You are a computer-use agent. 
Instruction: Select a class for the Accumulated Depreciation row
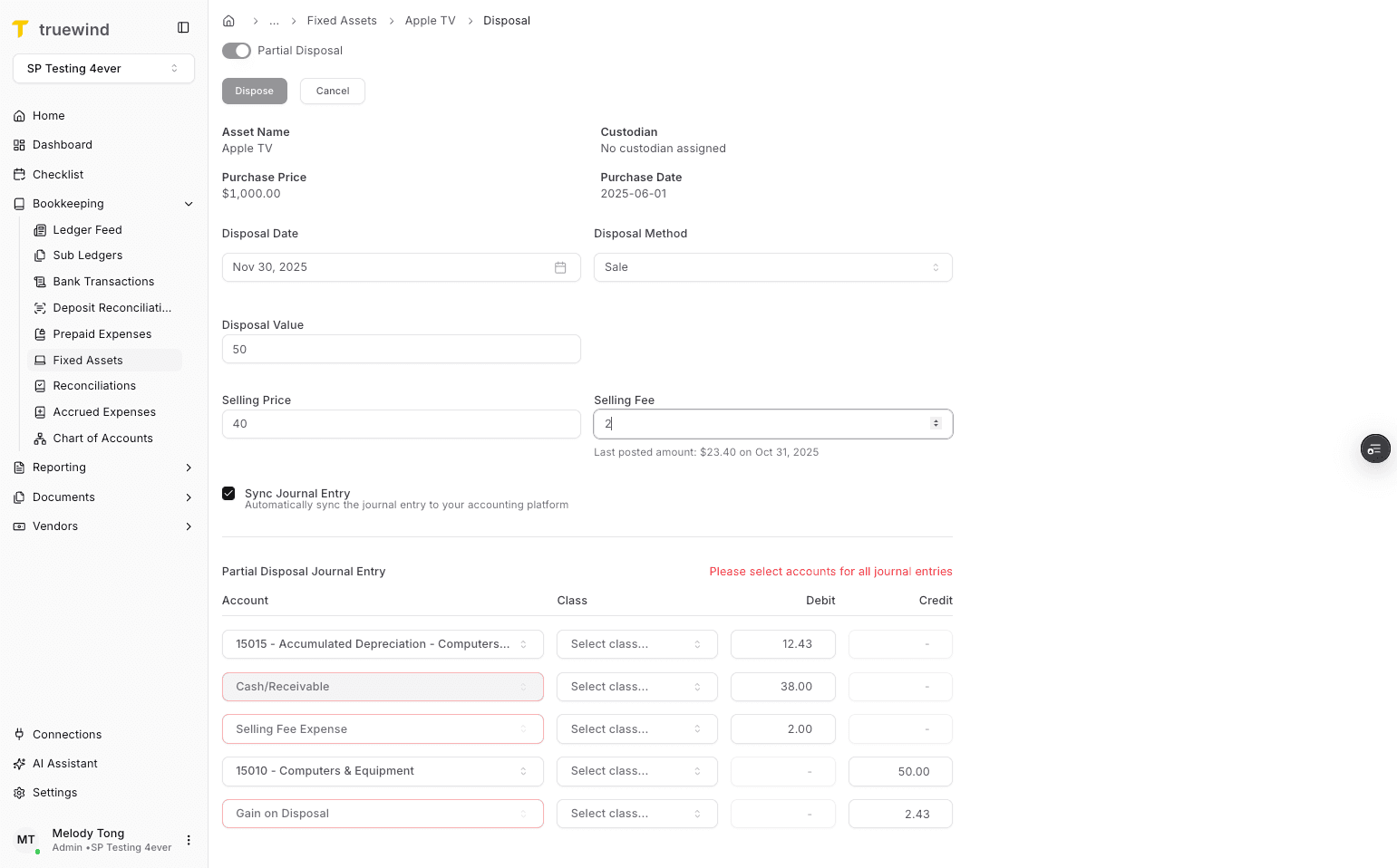[x=636, y=643]
